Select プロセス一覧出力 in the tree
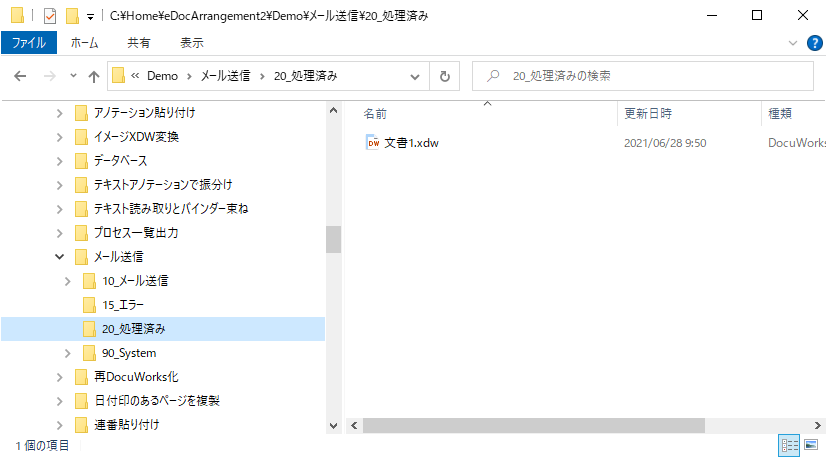Image resolution: width=827 pixels, height=458 pixels. (136, 233)
